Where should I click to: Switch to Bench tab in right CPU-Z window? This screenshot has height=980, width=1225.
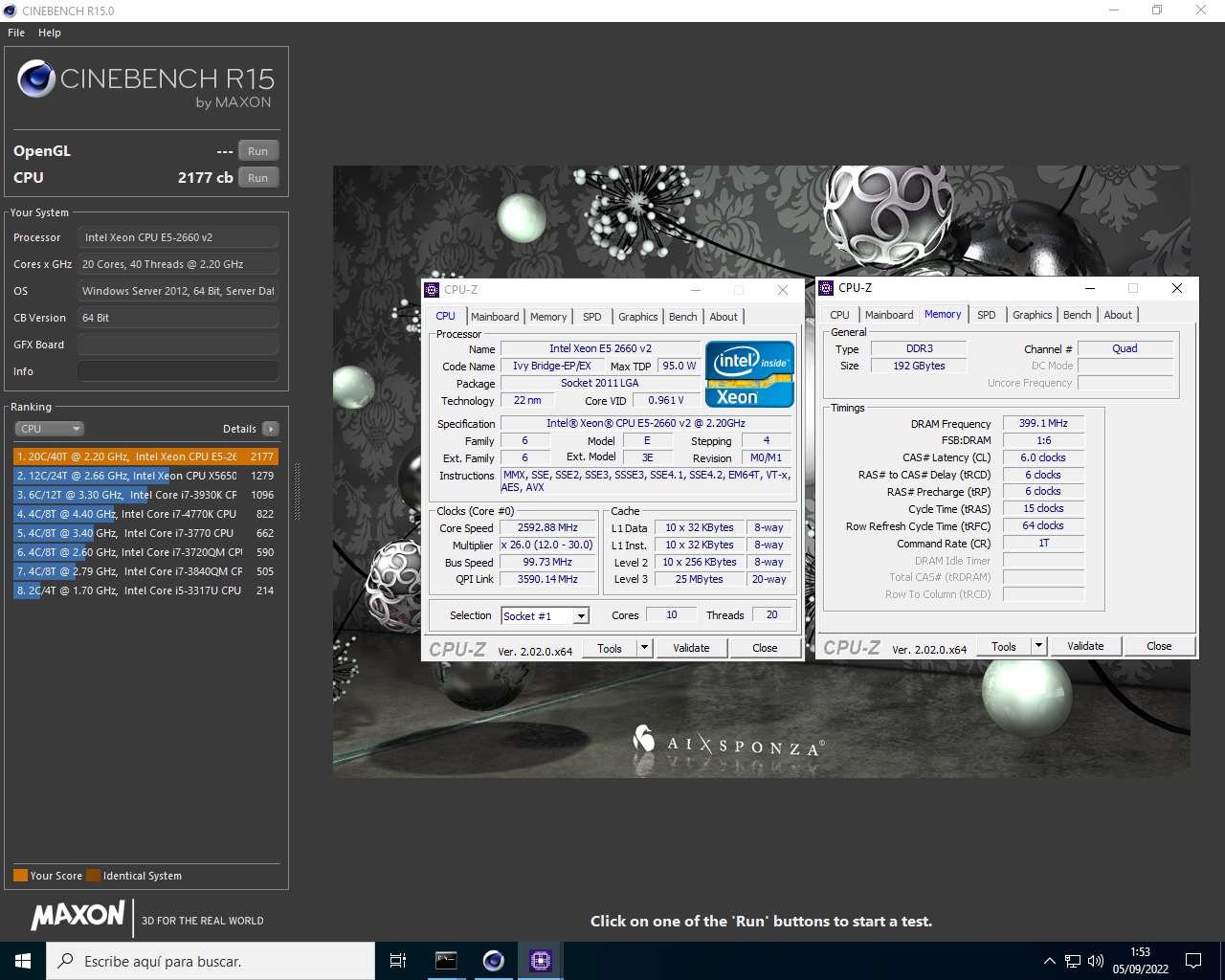pyautogui.click(x=1078, y=315)
